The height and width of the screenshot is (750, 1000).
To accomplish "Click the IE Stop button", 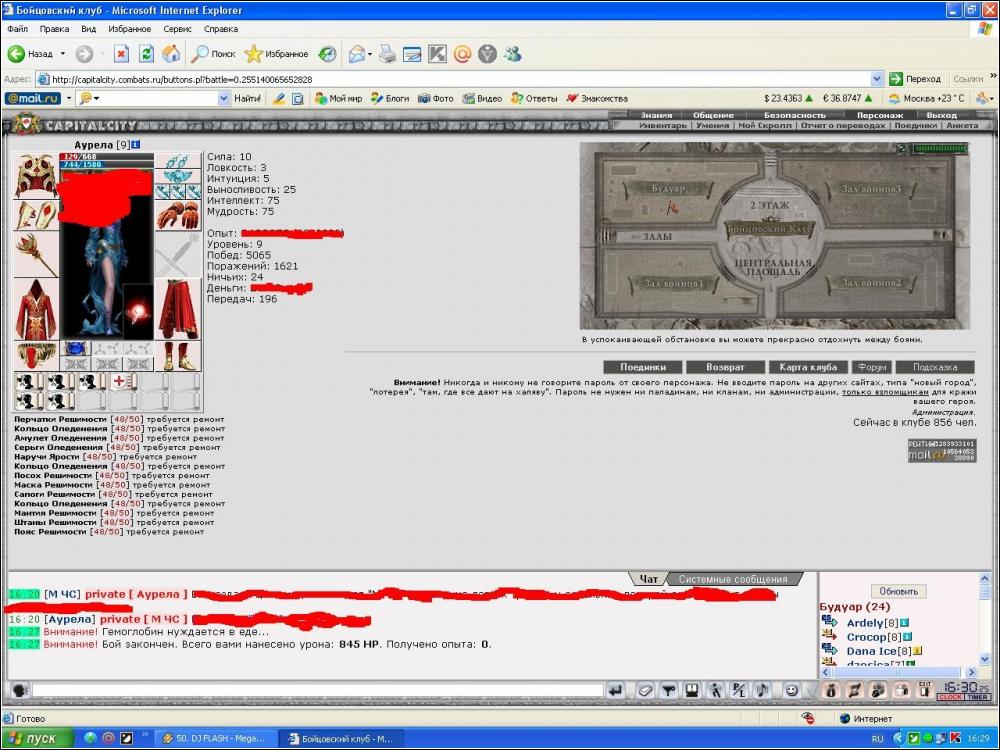I will click(x=121, y=54).
